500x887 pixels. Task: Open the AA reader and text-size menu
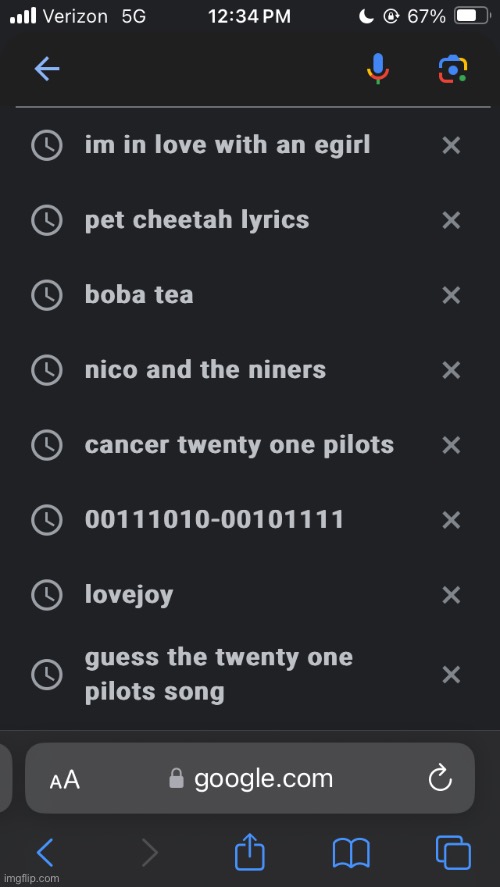tap(64, 780)
